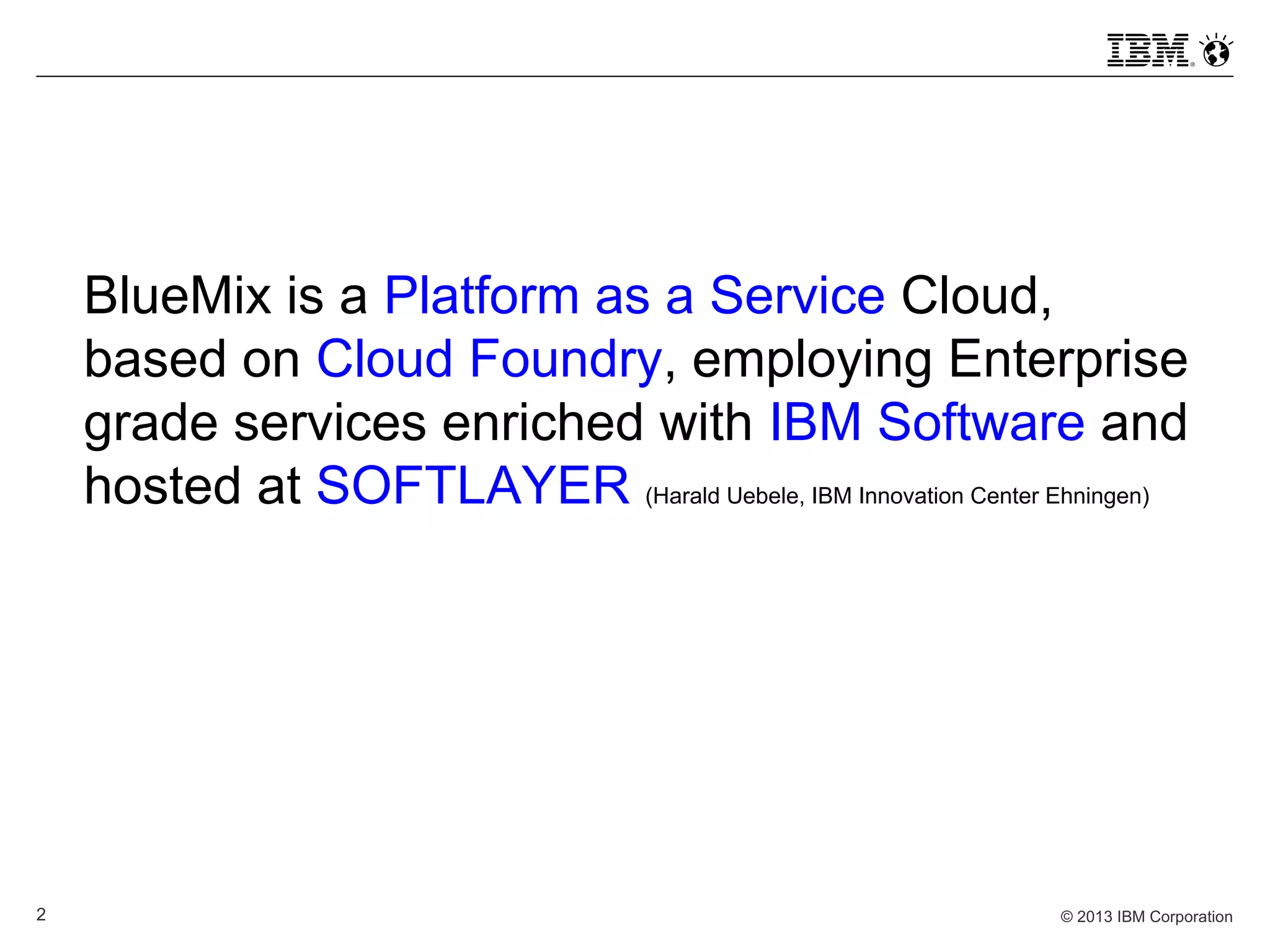Viewport: 1270px width, 952px height.
Task: Click the Smarter Planet globe icon
Action: (1216, 50)
